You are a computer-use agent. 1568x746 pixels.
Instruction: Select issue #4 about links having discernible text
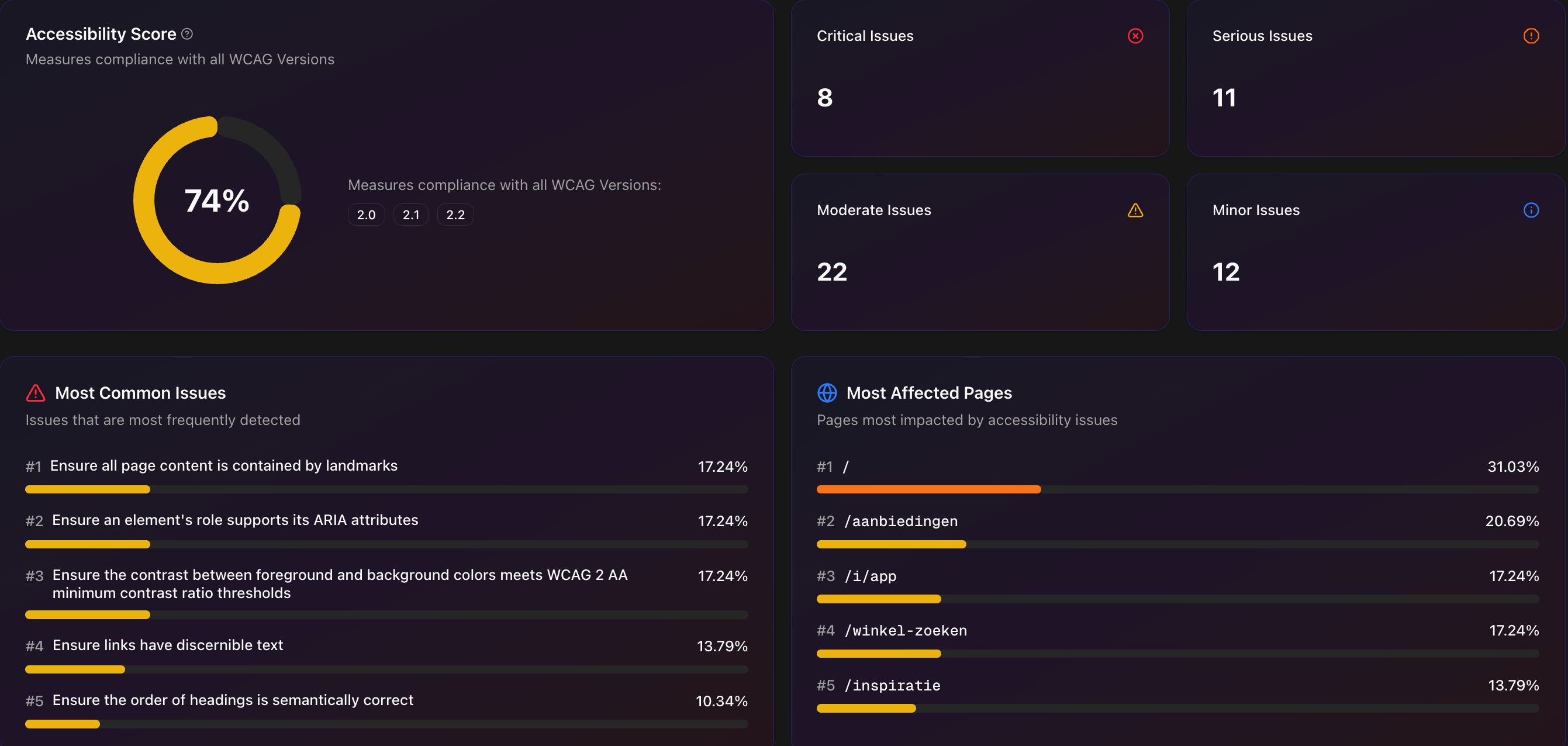pyautogui.click(x=168, y=645)
